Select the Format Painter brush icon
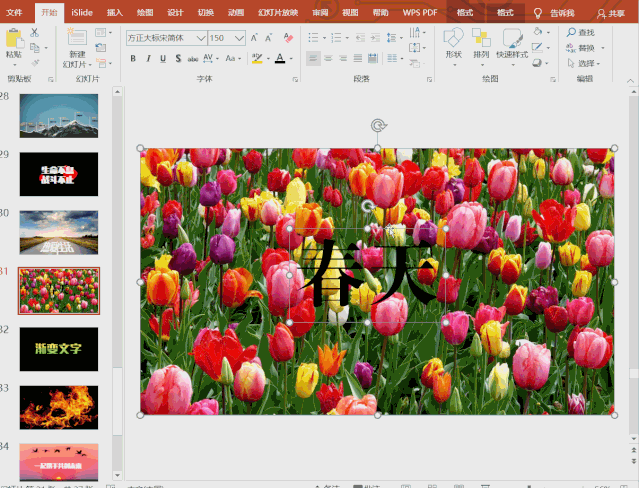639x488 pixels. coord(35,63)
